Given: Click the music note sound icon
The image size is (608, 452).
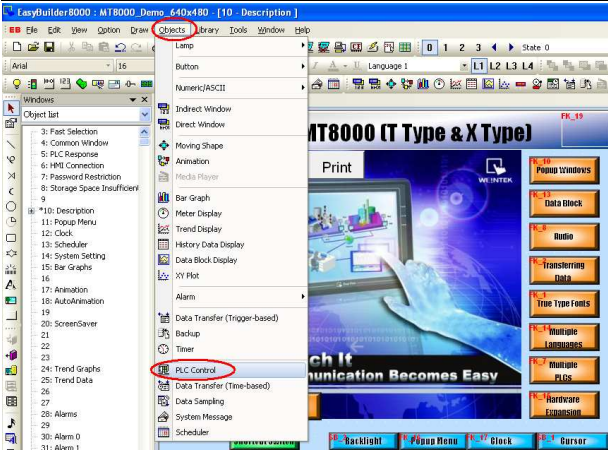Looking at the screenshot, I should 11,423.
